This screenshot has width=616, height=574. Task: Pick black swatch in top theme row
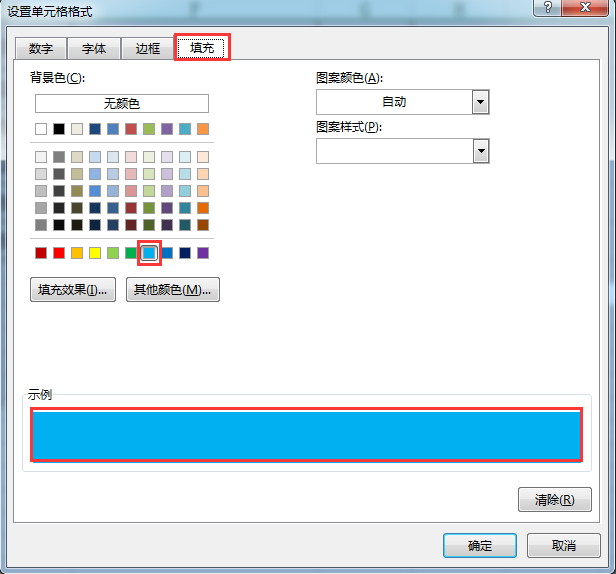[59, 129]
